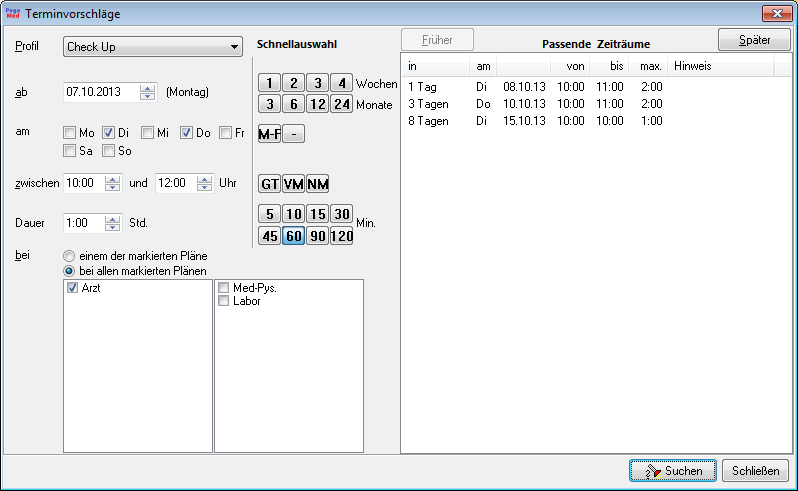Click the Später button

[753, 40]
